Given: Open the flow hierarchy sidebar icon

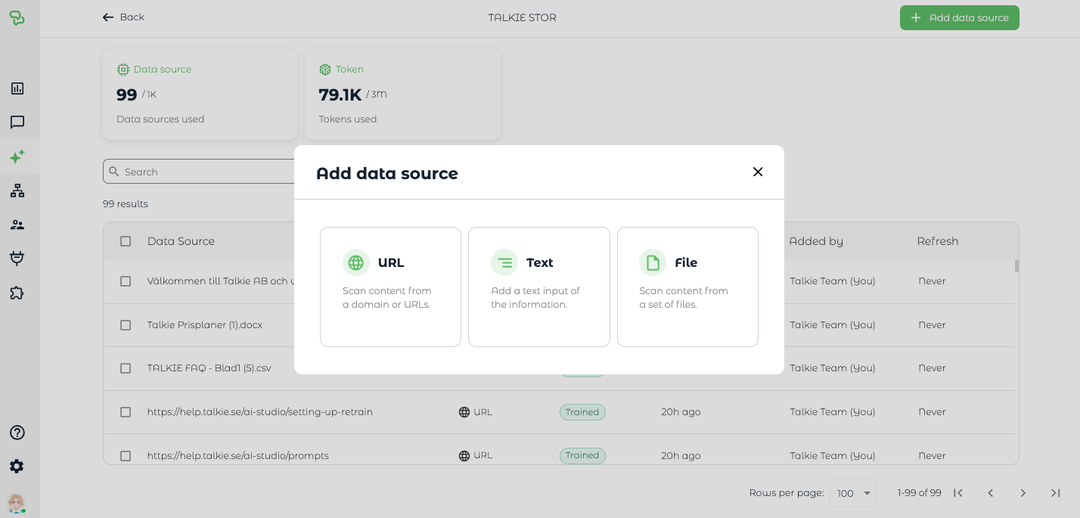Looking at the screenshot, I should [17, 191].
